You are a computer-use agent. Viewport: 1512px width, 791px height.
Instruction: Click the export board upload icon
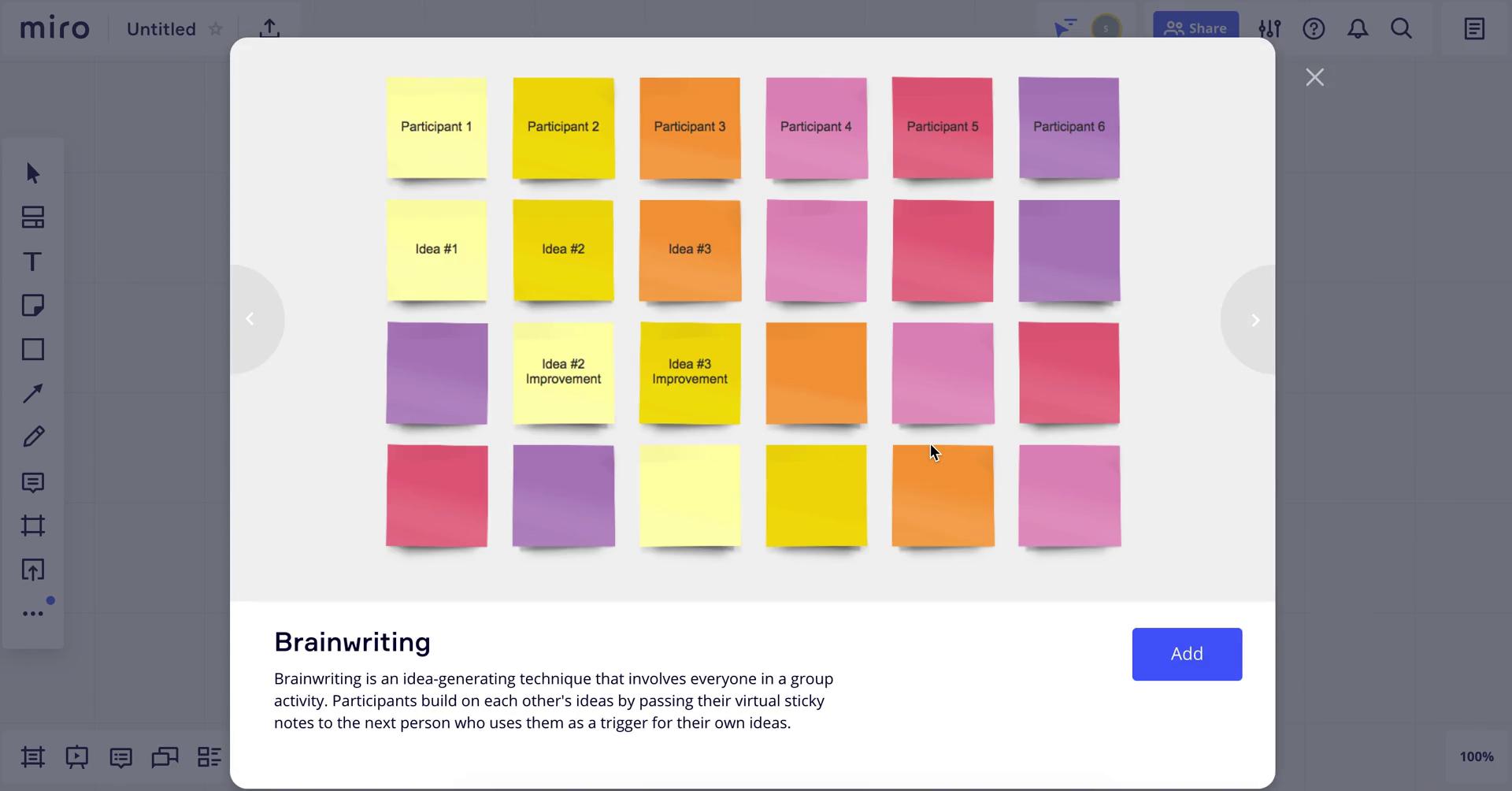(269, 28)
